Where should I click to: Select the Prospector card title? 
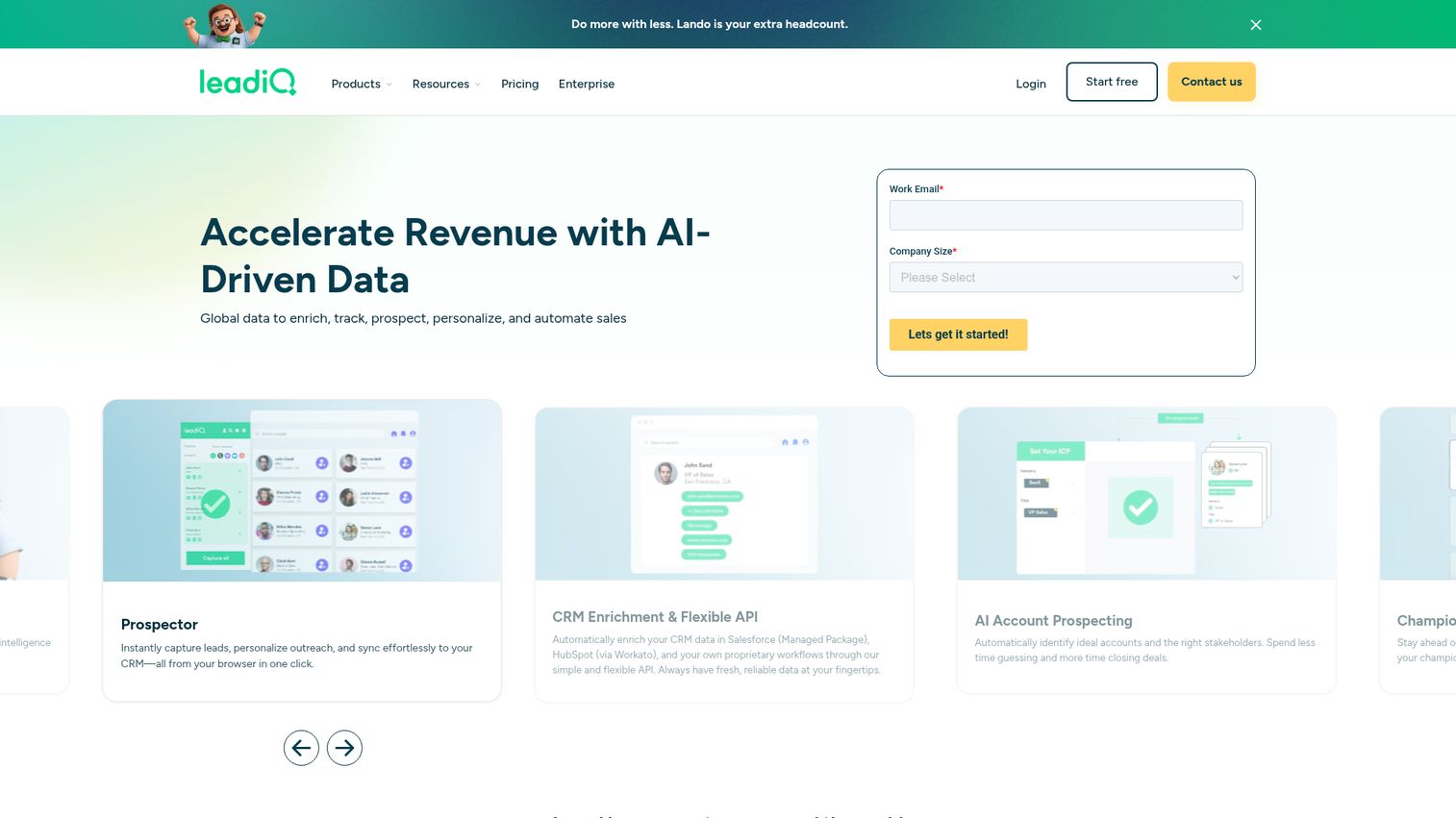[x=160, y=625]
